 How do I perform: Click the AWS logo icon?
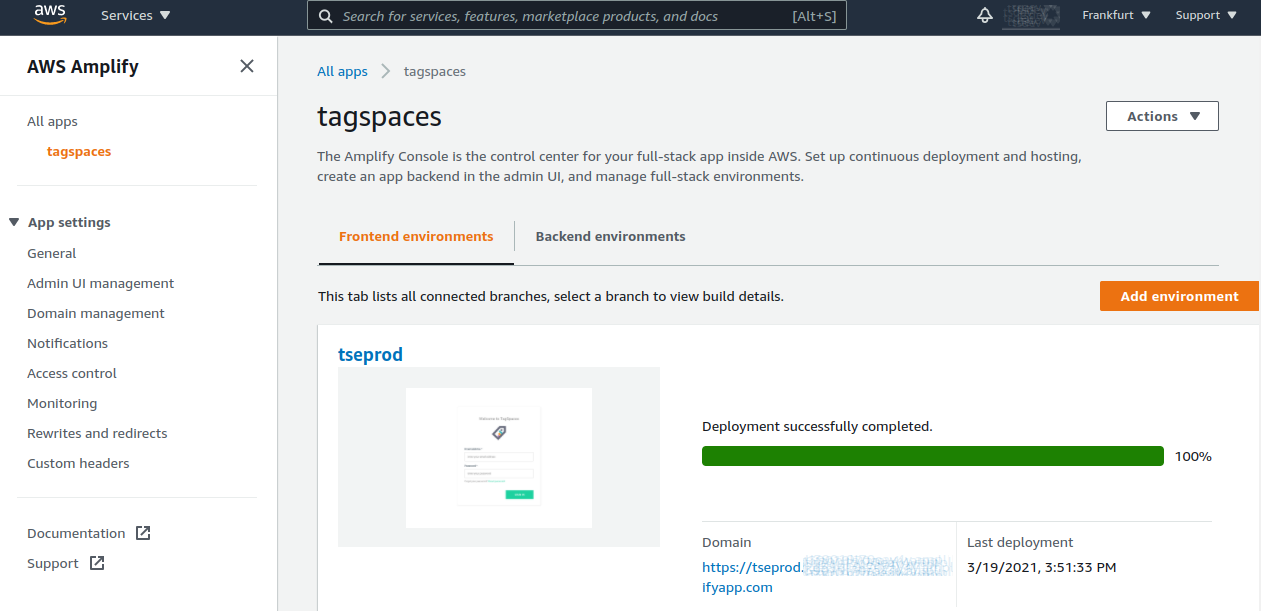50,14
